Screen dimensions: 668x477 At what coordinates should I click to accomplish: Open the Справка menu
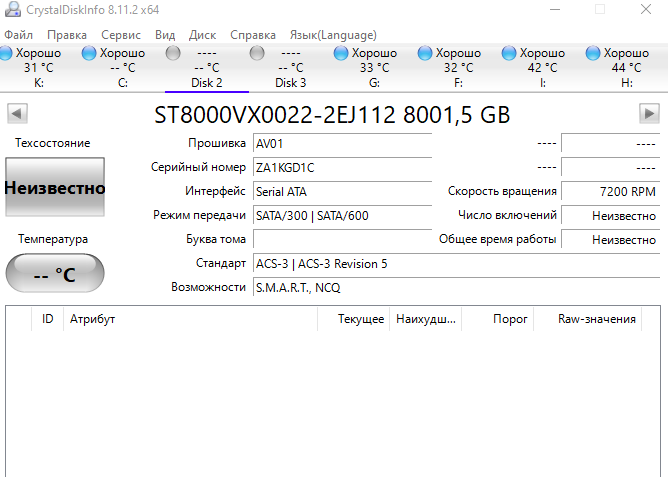point(253,35)
